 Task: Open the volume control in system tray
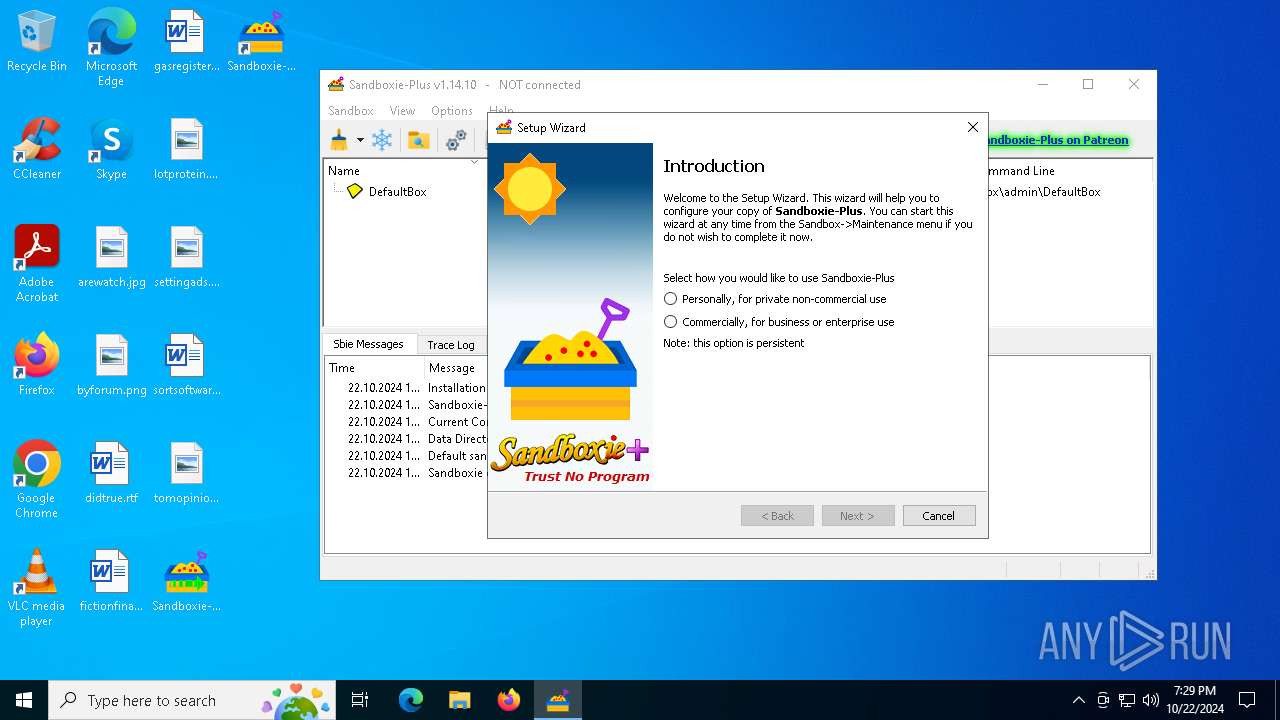click(1150, 700)
